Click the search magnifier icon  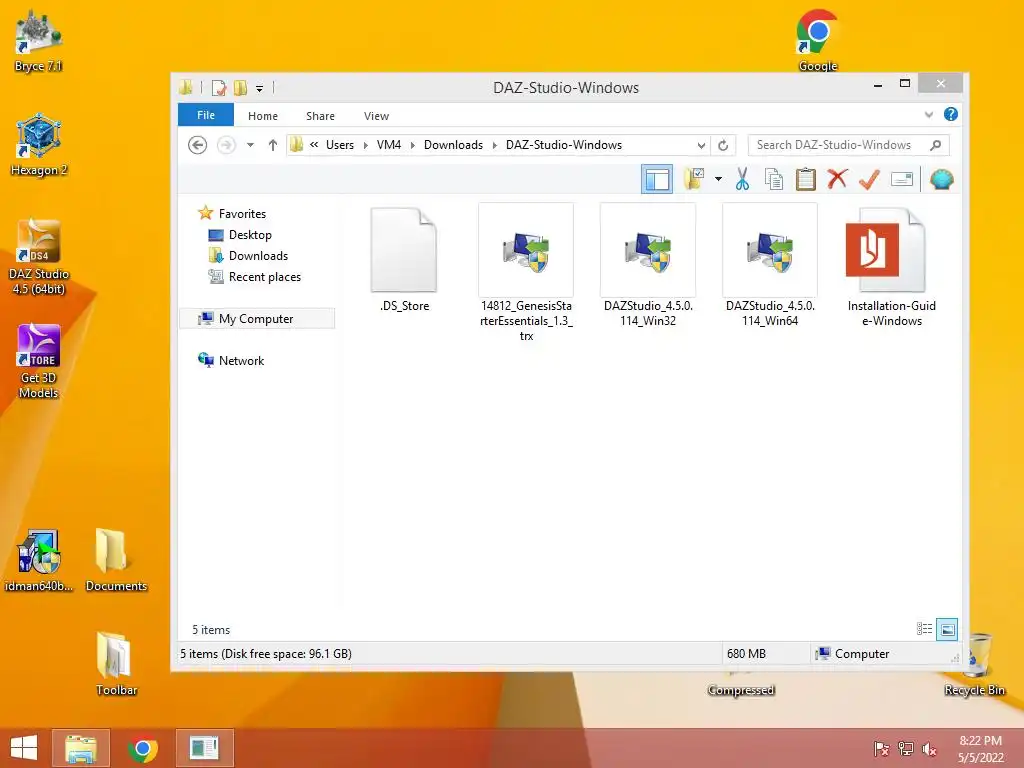pos(936,145)
